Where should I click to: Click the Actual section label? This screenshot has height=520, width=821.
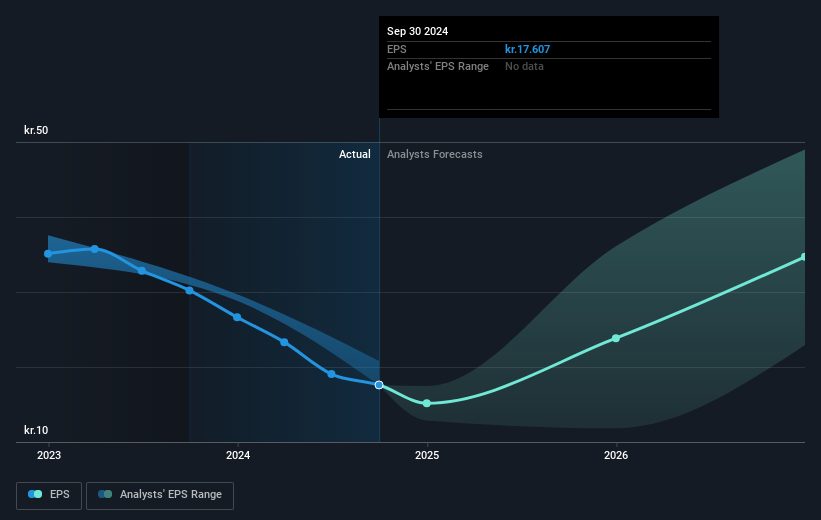click(354, 154)
